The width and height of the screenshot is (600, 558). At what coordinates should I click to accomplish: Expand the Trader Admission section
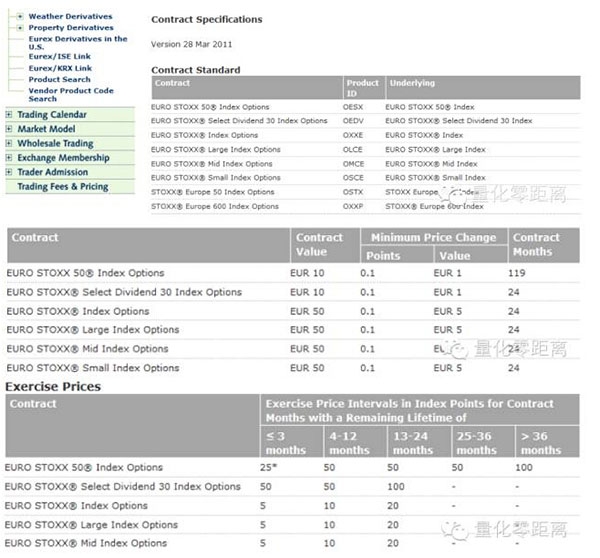pyautogui.click(x=9, y=172)
